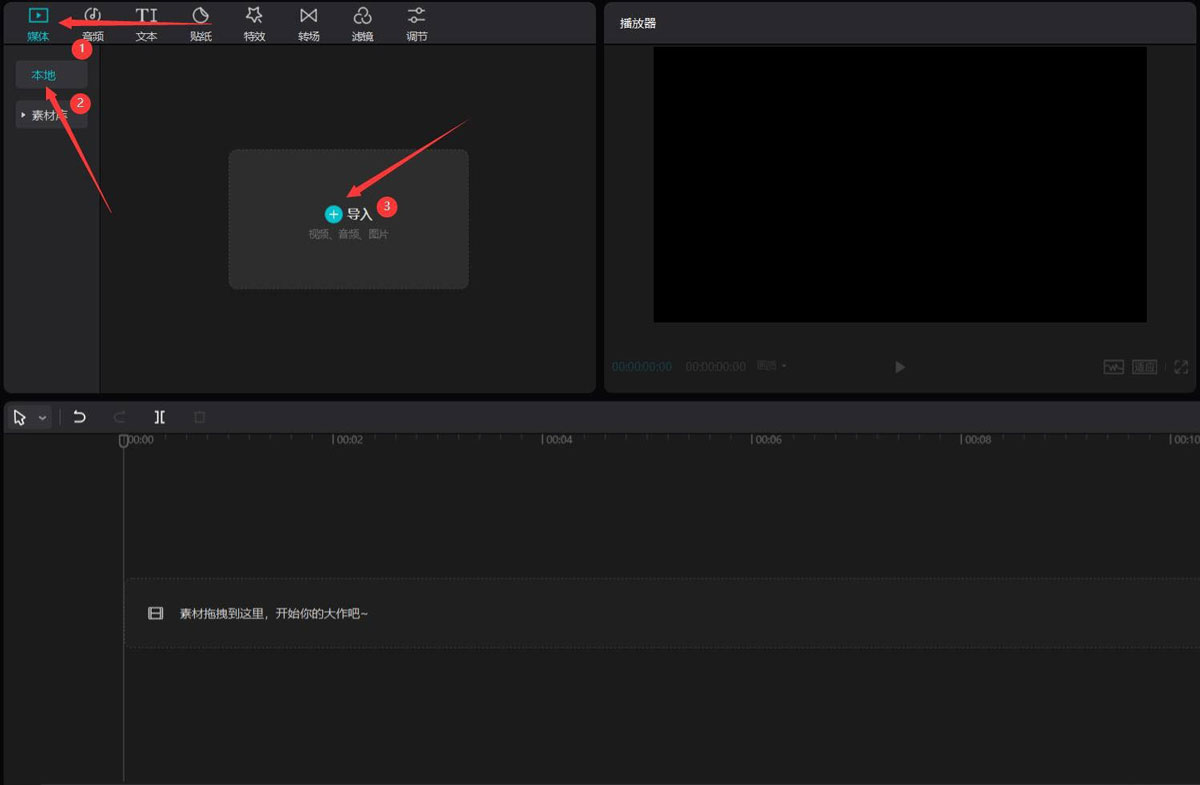Open the scopes icon near the player controls
Screen dimensions: 1200x785
point(1113,367)
